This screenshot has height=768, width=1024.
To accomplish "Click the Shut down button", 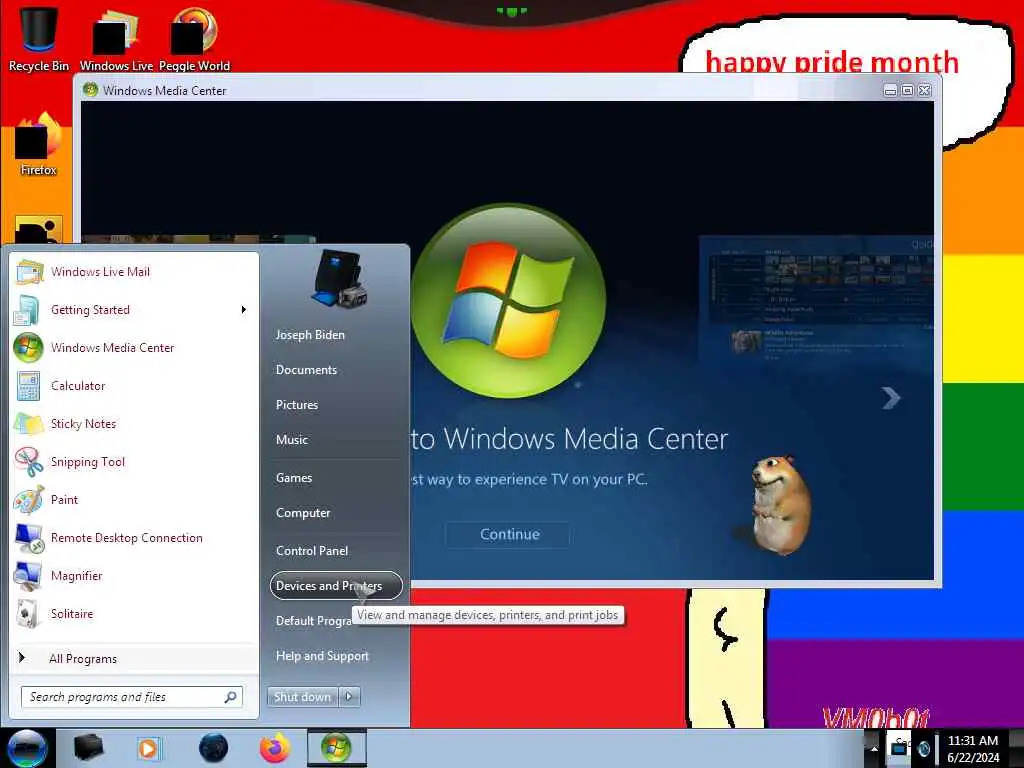I will [303, 697].
